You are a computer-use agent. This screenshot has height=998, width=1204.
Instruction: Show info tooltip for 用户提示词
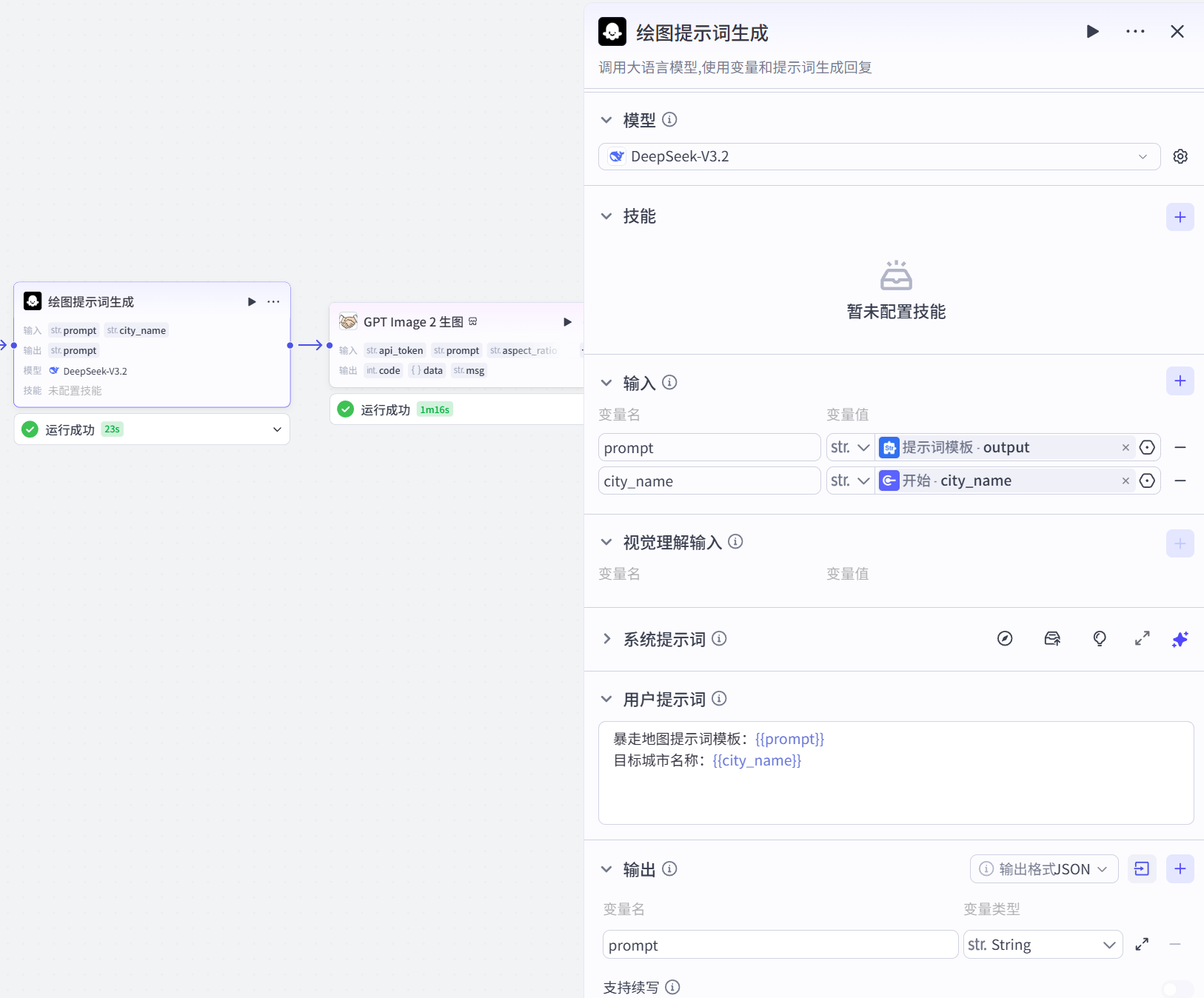(x=719, y=698)
